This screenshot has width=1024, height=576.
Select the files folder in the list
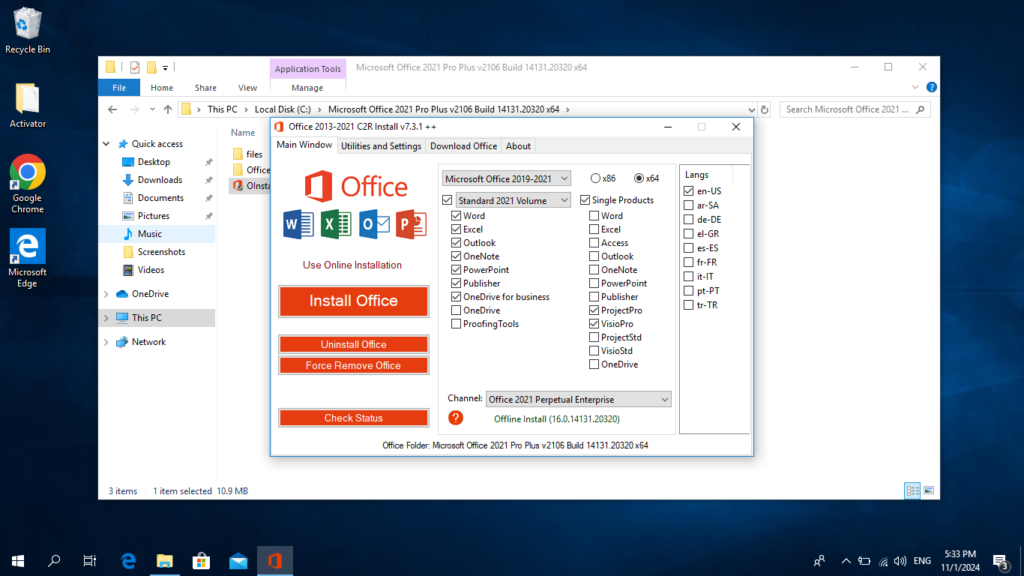pyautogui.click(x=254, y=154)
